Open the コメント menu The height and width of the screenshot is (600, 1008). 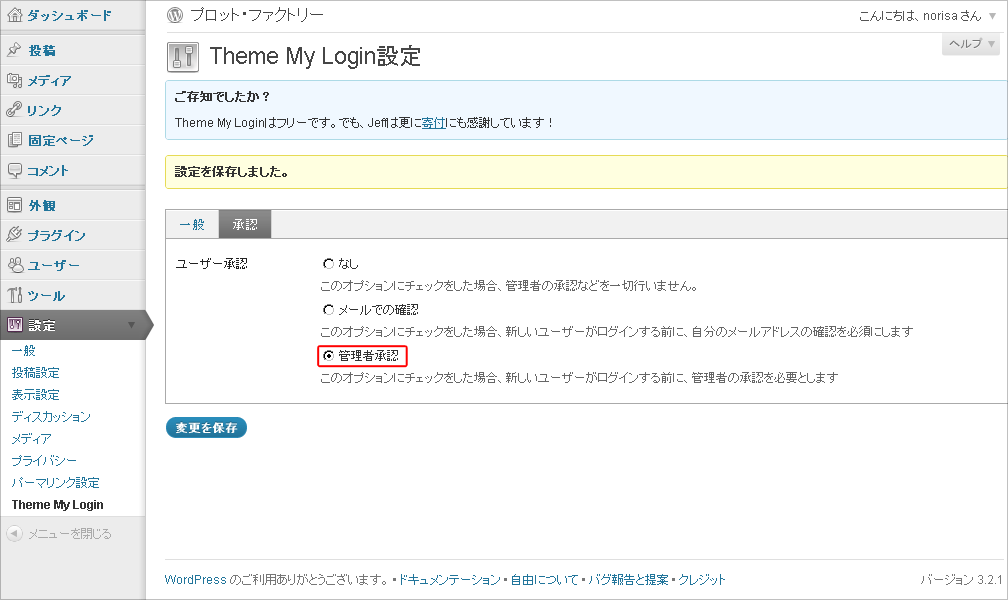48,170
